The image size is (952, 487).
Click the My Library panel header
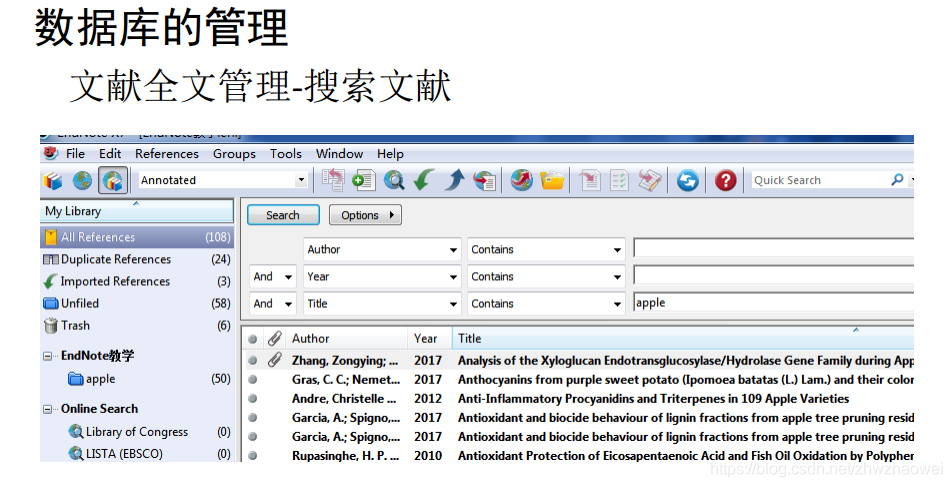click(x=137, y=211)
